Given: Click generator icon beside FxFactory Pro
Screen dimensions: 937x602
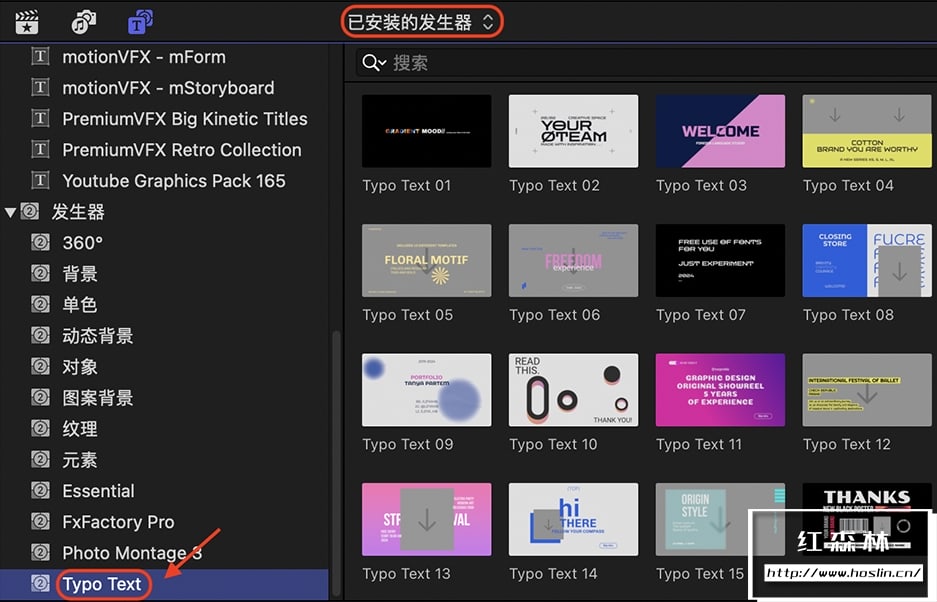Looking at the screenshot, I should click(40, 522).
